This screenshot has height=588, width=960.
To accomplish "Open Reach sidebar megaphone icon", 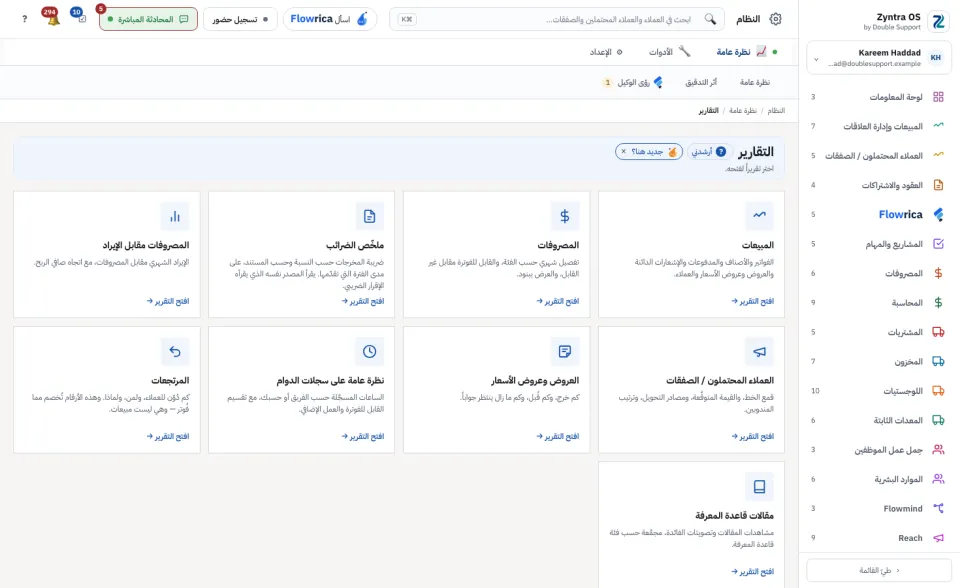I will (938, 538).
